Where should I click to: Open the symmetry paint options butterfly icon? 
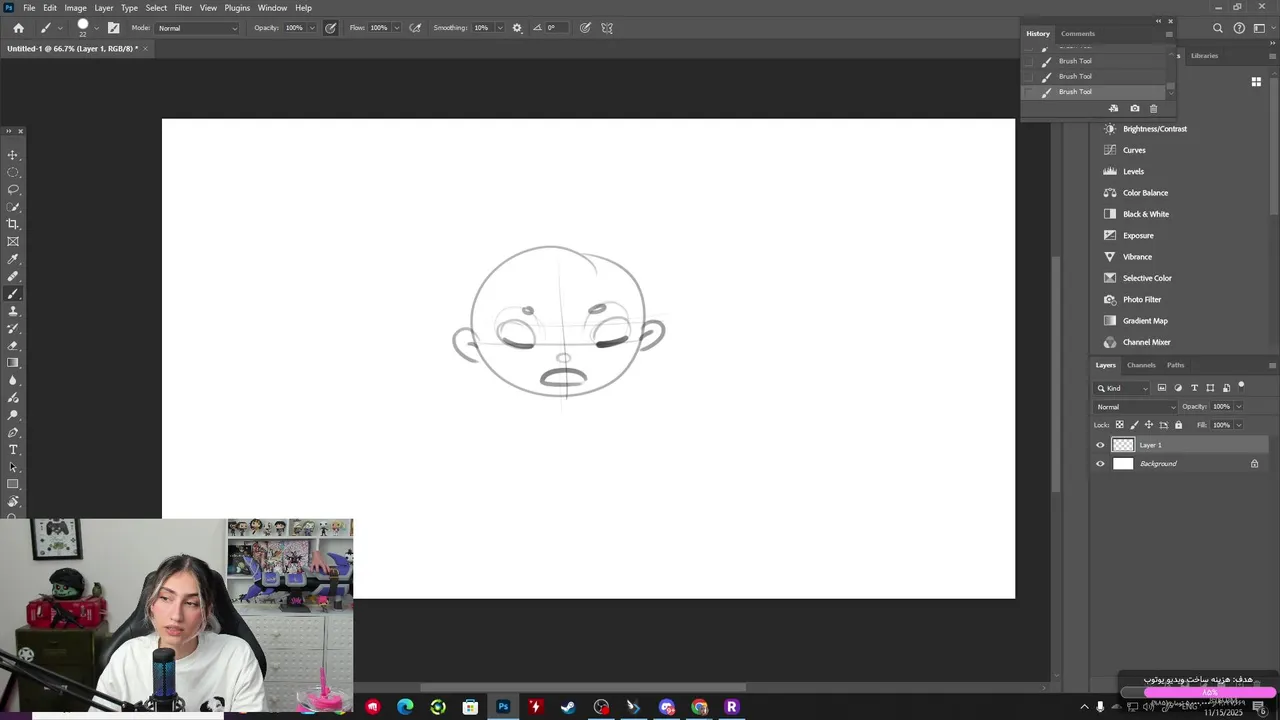click(607, 28)
